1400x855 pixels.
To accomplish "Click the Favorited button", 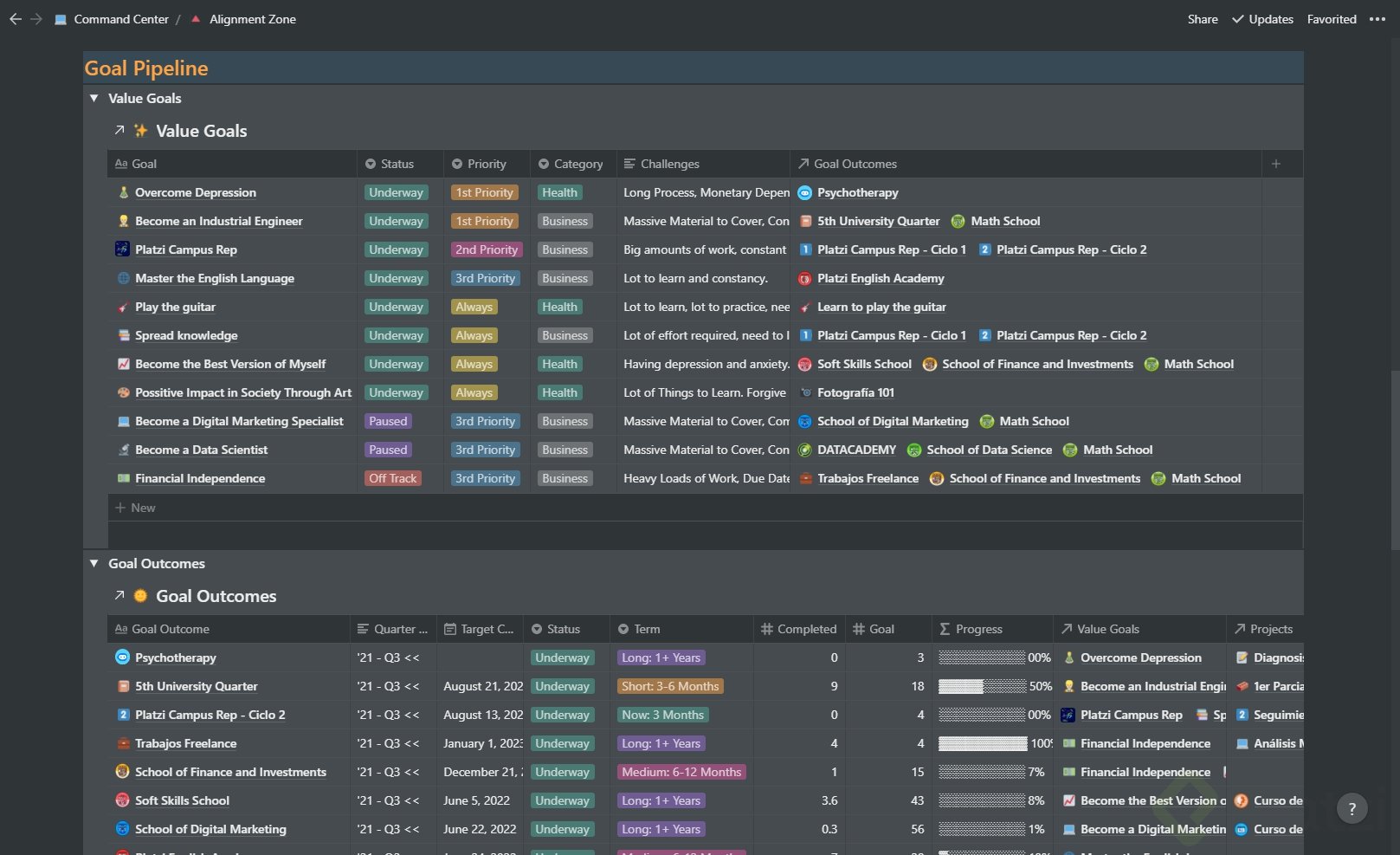I will pyautogui.click(x=1332, y=19).
